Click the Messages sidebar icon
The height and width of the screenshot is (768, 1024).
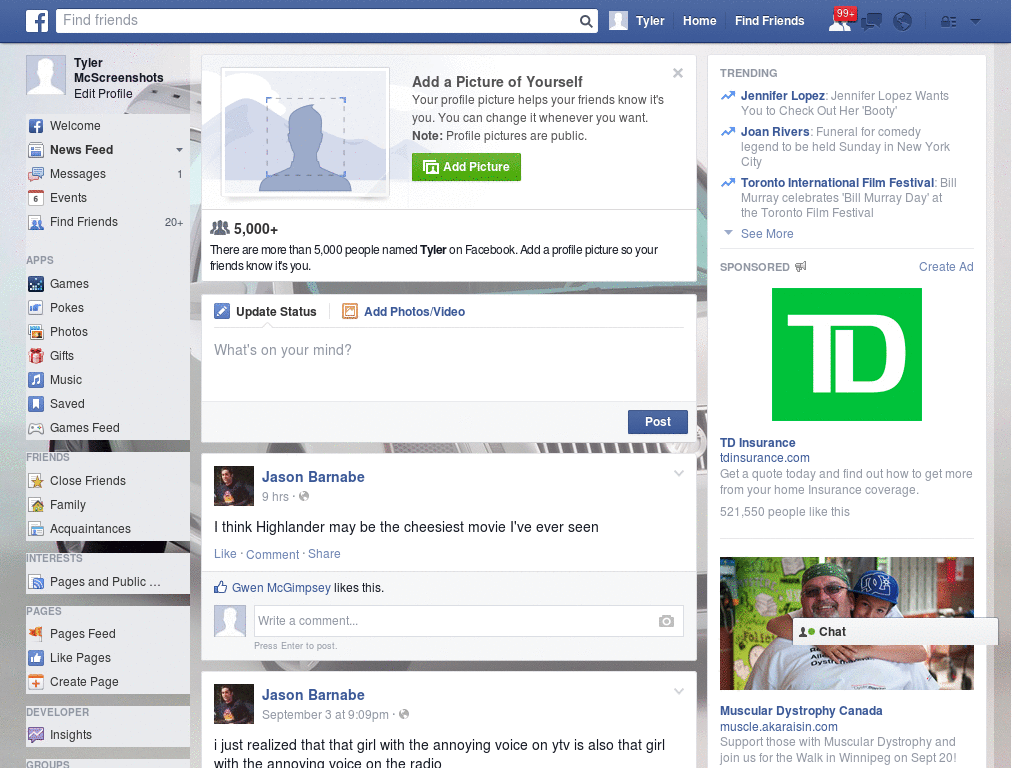36,174
